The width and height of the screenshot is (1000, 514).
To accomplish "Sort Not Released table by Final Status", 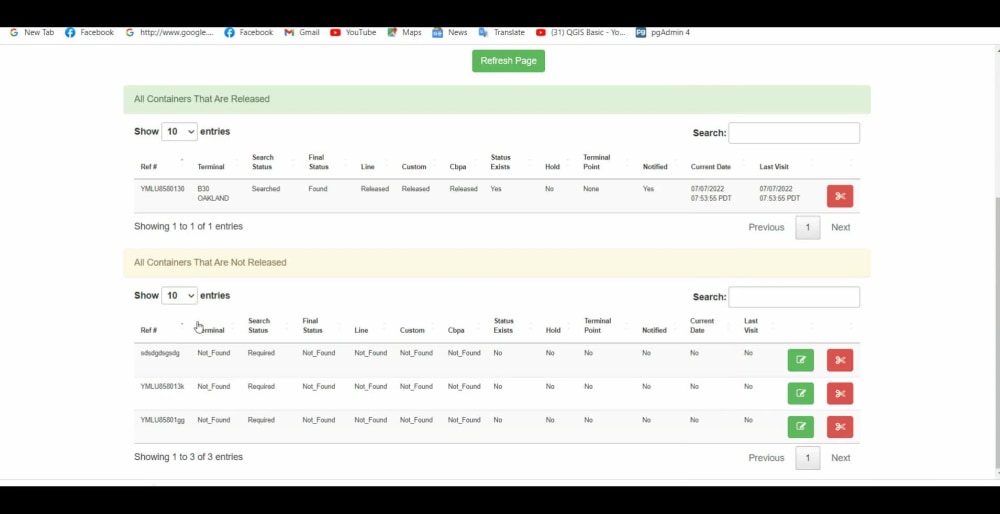I will pos(312,326).
